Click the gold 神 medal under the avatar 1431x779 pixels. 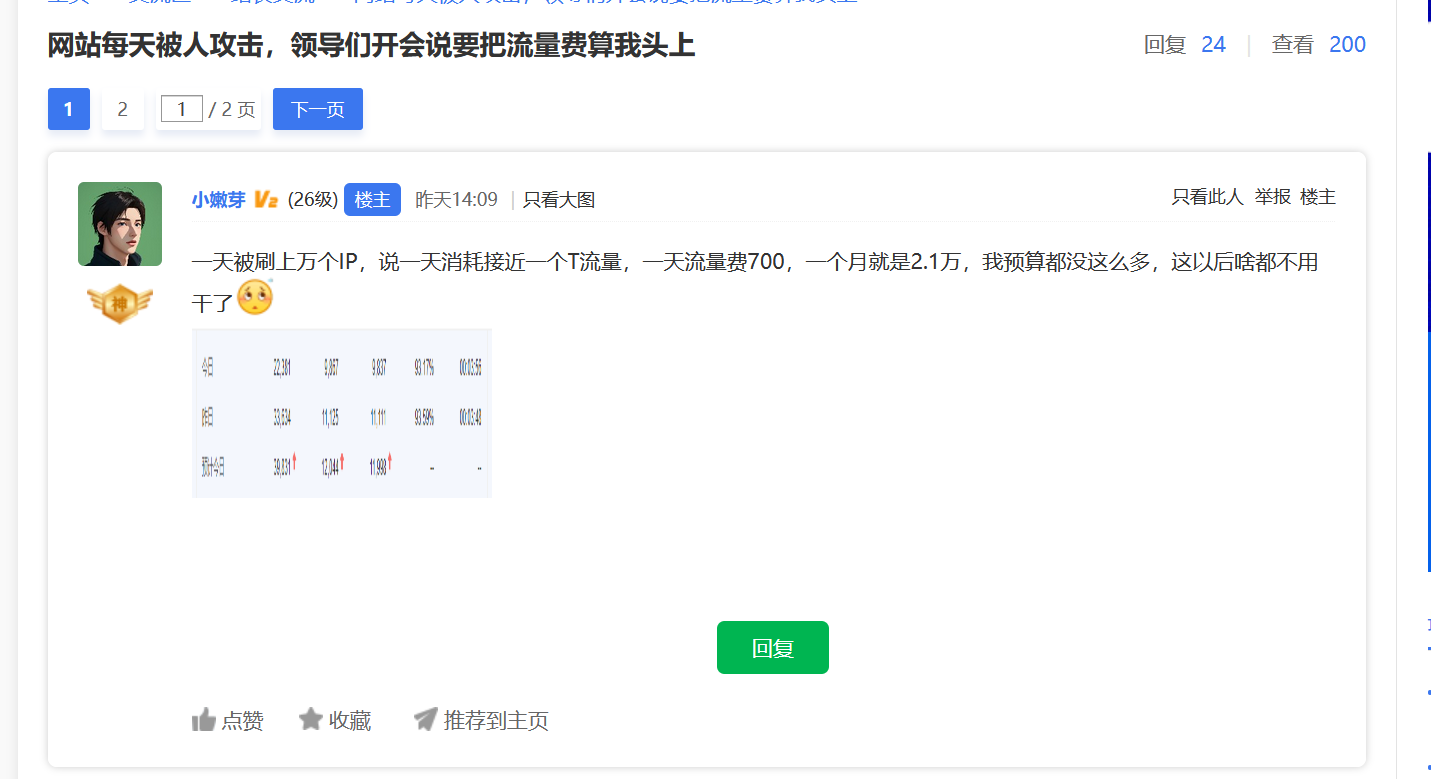pyautogui.click(x=119, y=303)
